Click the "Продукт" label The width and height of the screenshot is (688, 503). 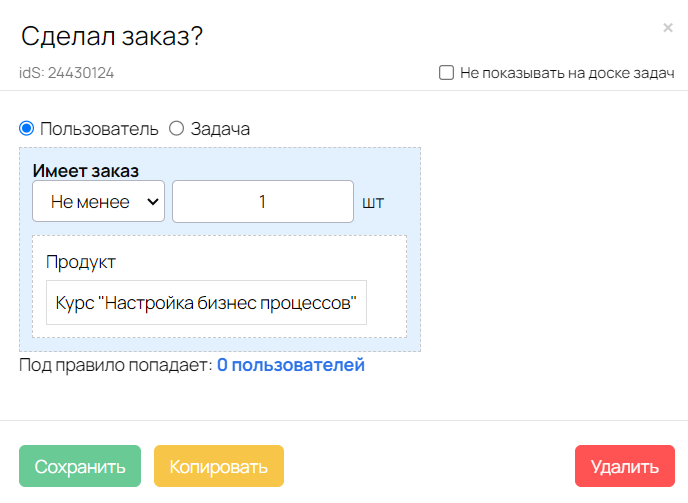pyautogui.click(x=81, y=262)
